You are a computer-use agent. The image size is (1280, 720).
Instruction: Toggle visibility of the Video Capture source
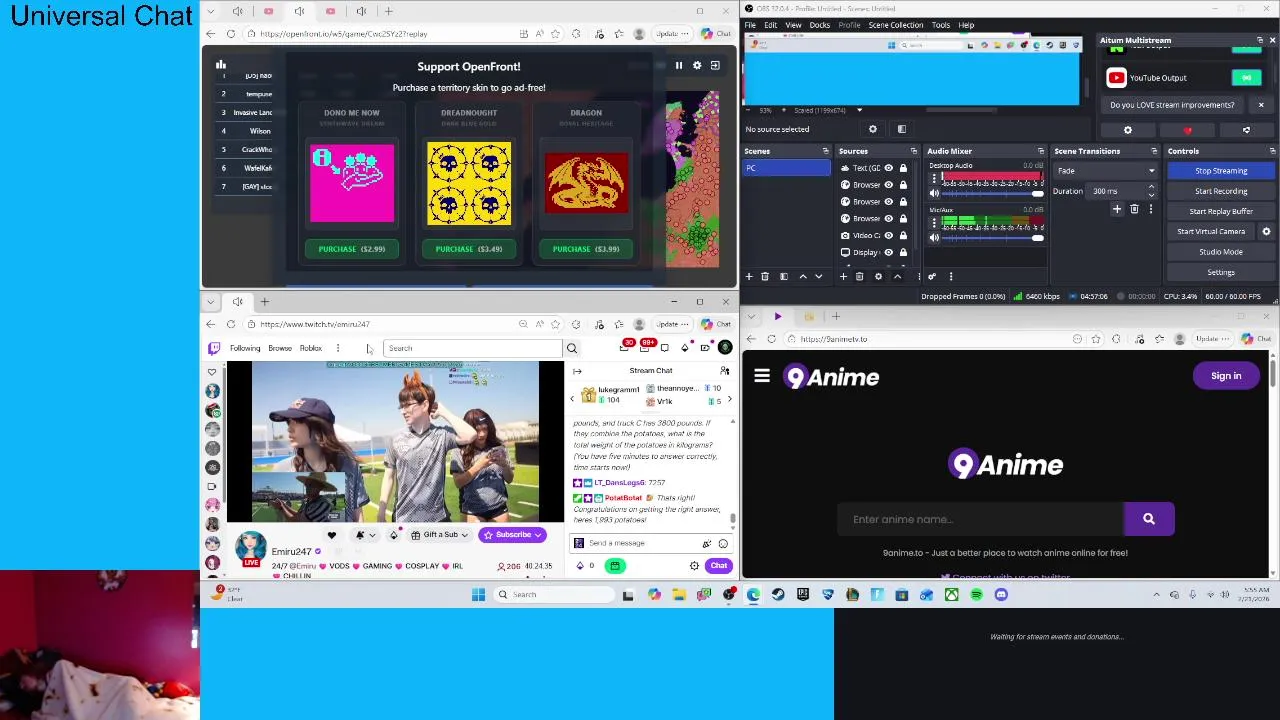[x=888, y=235]
